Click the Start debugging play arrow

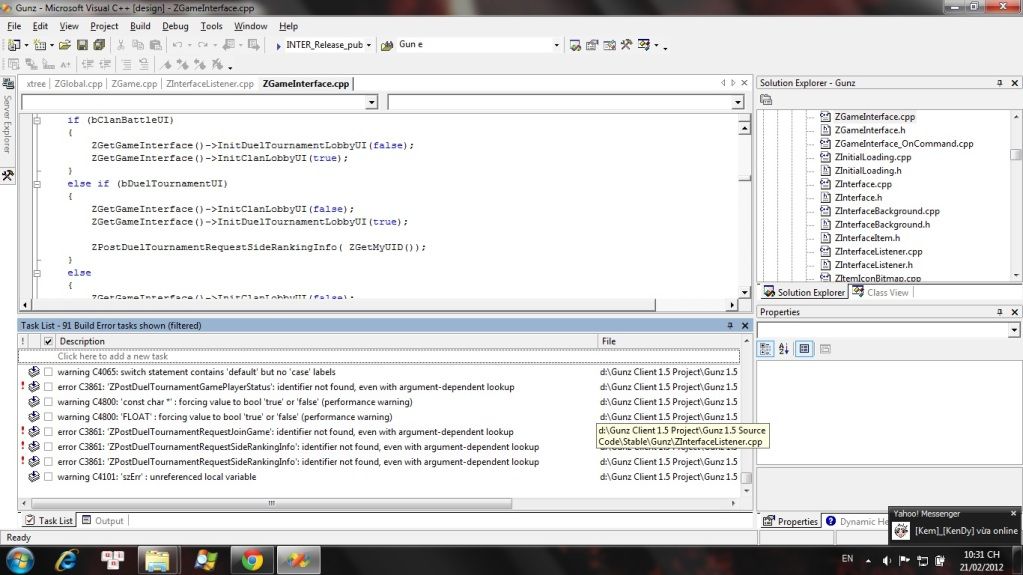click(278, 45)
